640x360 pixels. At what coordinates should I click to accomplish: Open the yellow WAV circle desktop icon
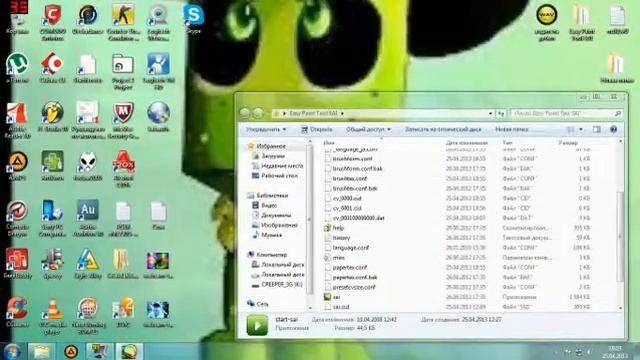pos(547,22)
